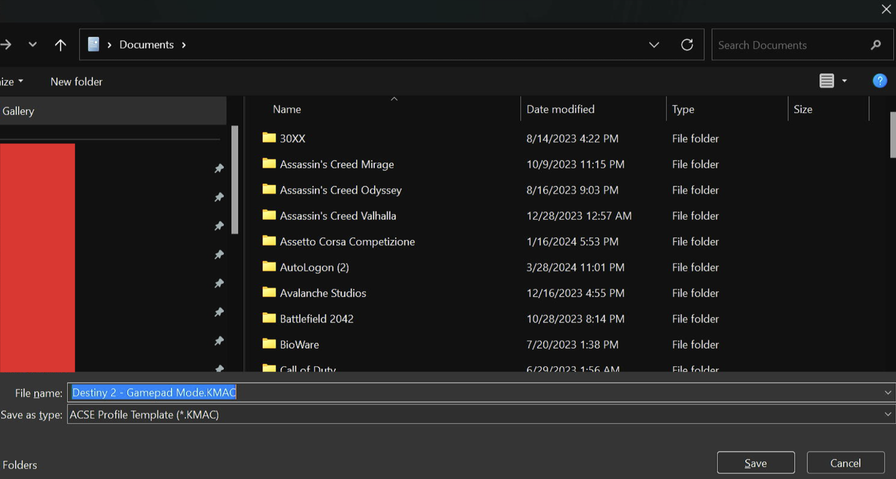Click the Documents location icon in address bar
896x479 pixels.
(x=94, y=45)
